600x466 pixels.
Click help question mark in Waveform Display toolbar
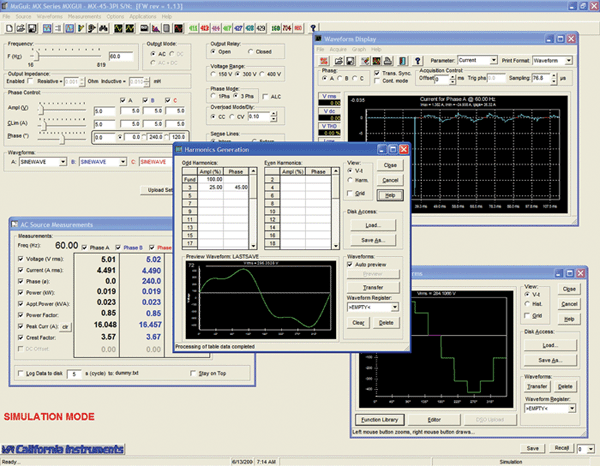[417, 61]
